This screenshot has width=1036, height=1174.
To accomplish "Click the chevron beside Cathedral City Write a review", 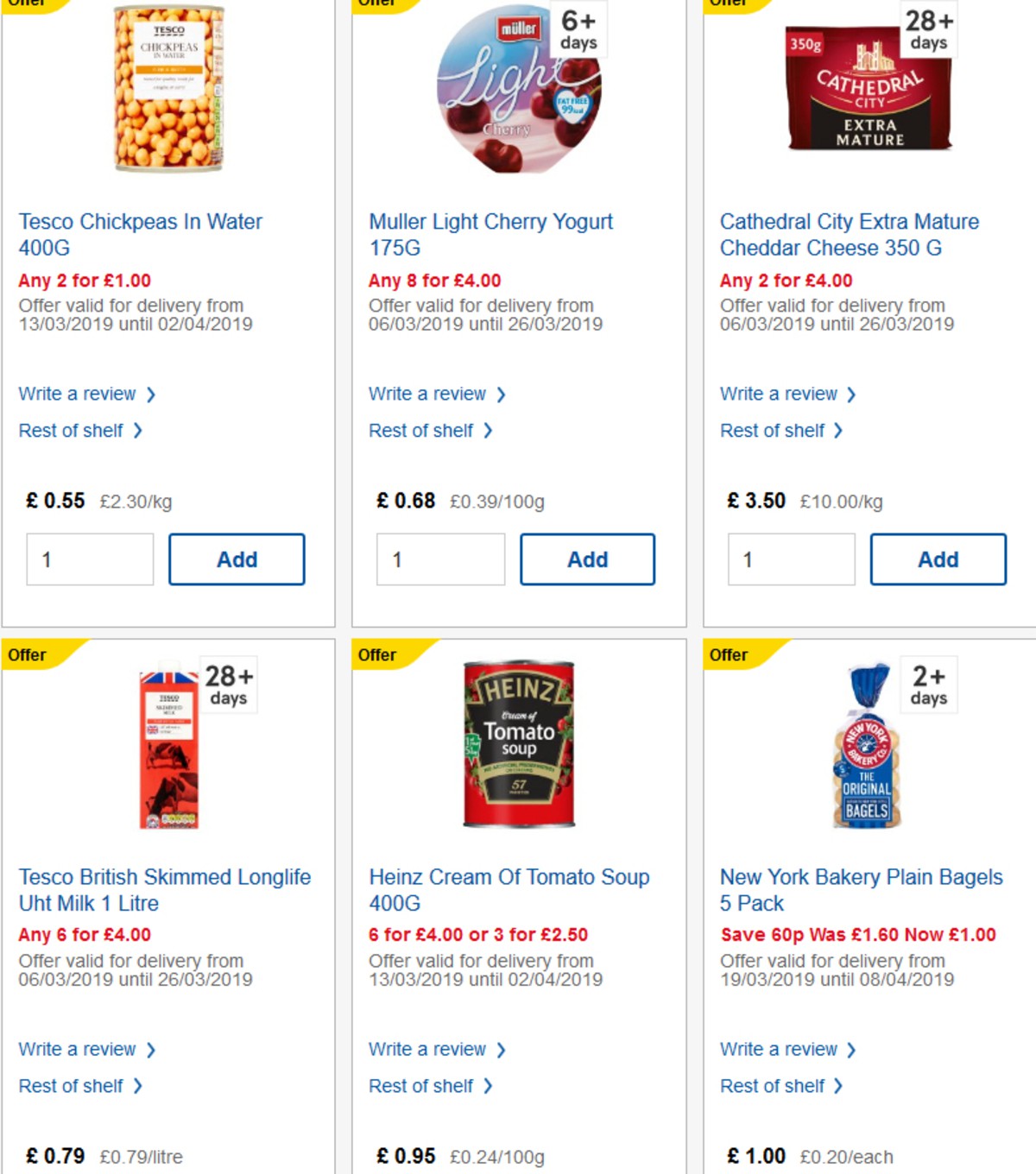I will pyautogui.click(x=854, y=394).
